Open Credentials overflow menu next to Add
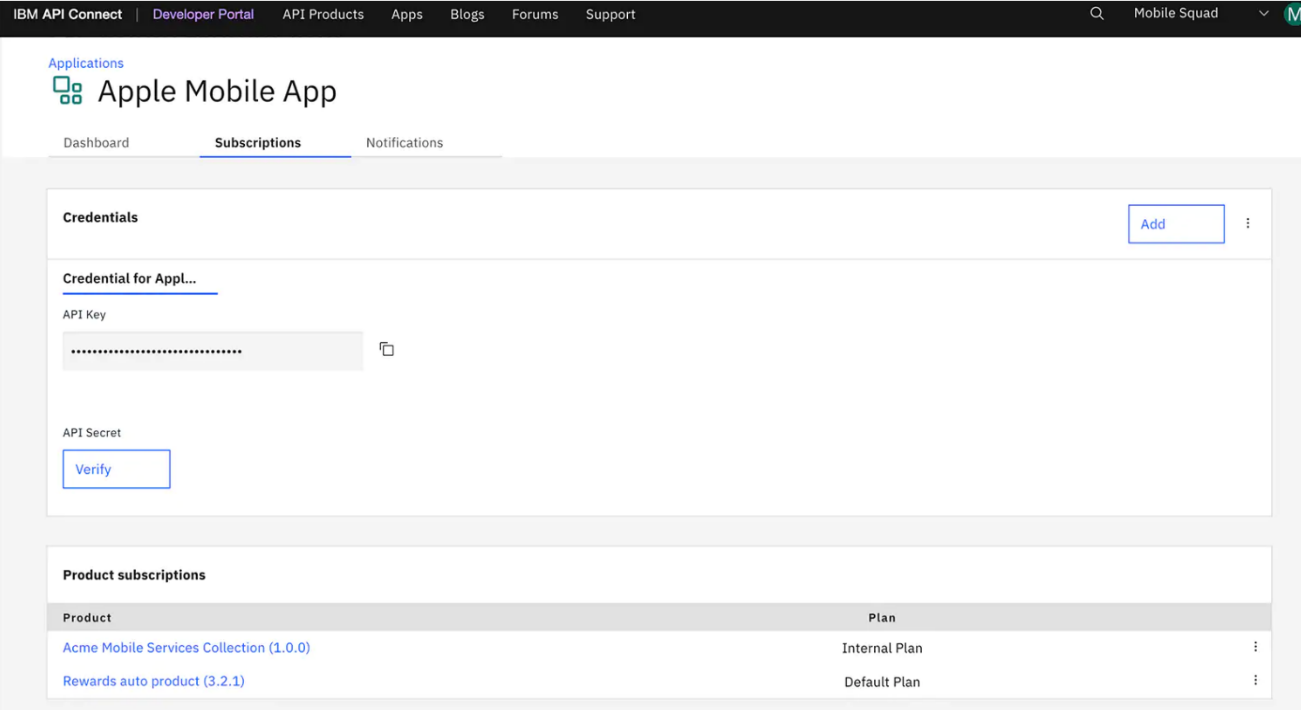This screenshot has height=710, width=1301. click(x=1248, y=224)
